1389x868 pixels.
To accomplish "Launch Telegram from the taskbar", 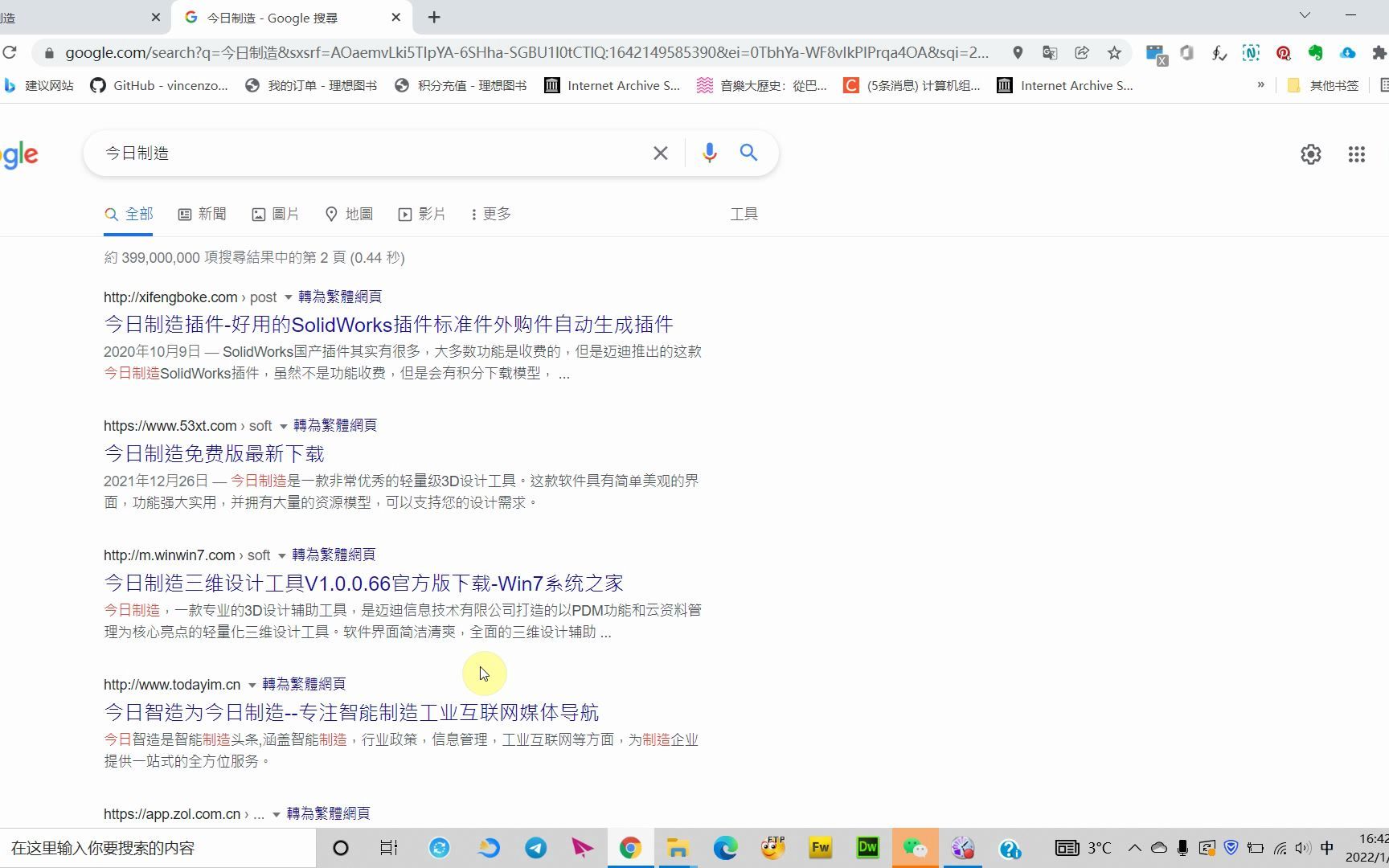I will (x=535, y=848).
